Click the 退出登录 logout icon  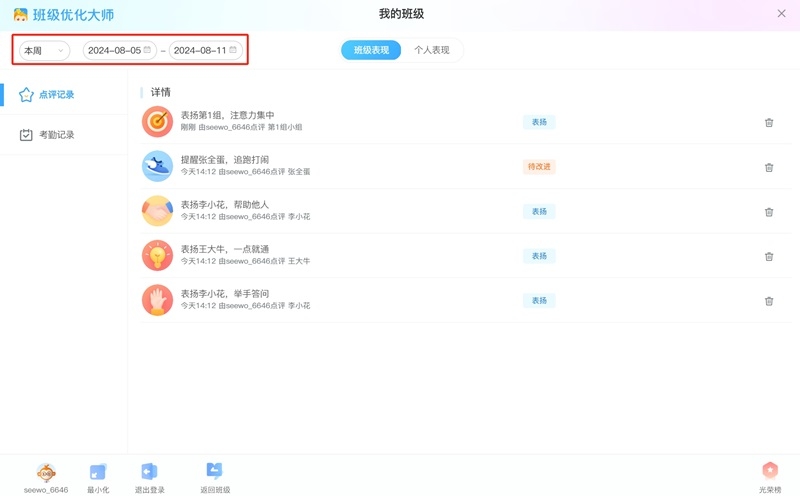point(149,472)
